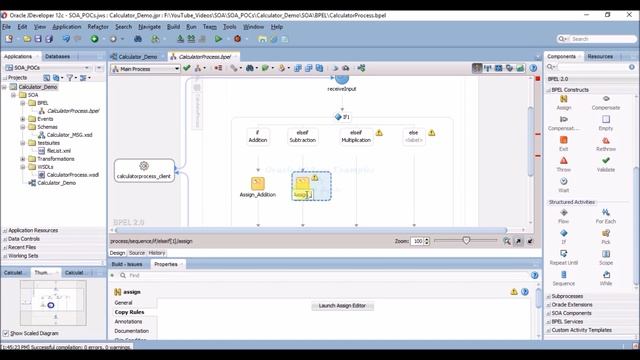Click the Find field in Properties
This screenshot has width=640, height=360.
pyautogui.click(x=327, y=276)
